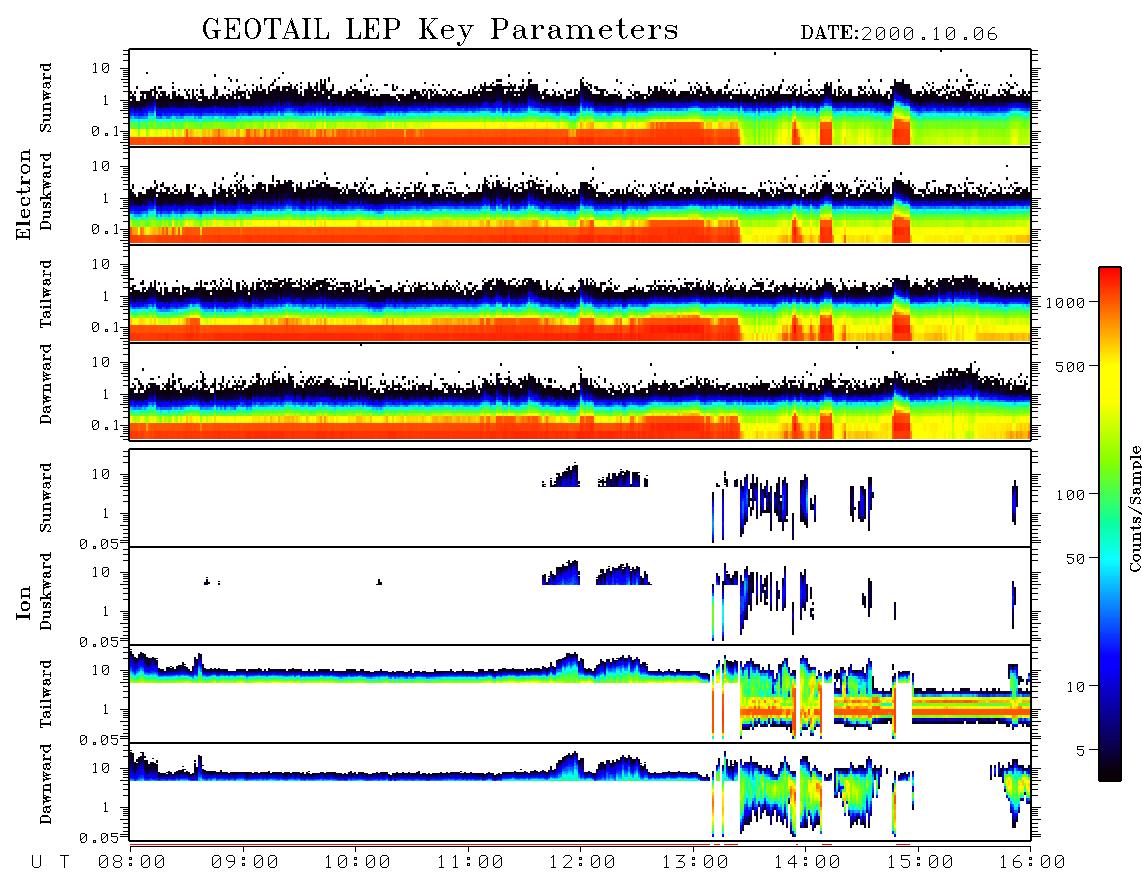Viewport: 1142px width, 880px height.
Task: Click the DATE:2000.10.06 label
Action: [x=899, y=34]
